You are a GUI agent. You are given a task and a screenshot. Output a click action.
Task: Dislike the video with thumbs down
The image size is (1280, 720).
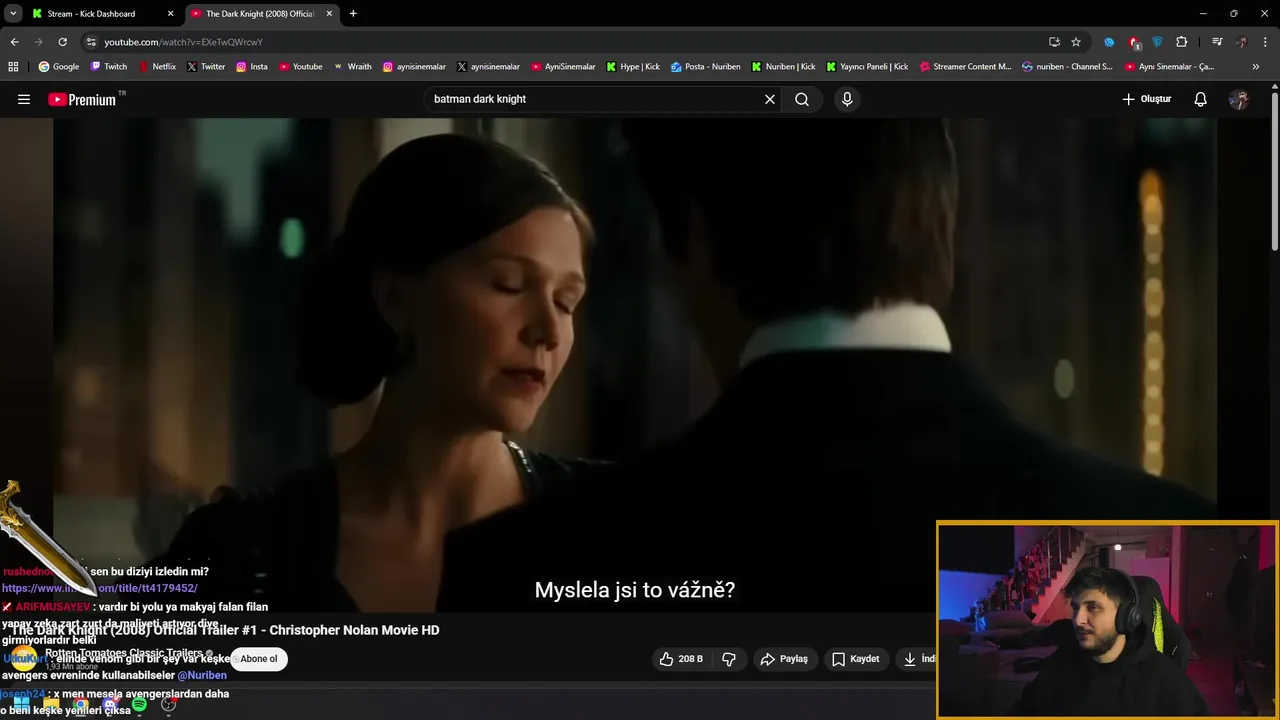729,659
